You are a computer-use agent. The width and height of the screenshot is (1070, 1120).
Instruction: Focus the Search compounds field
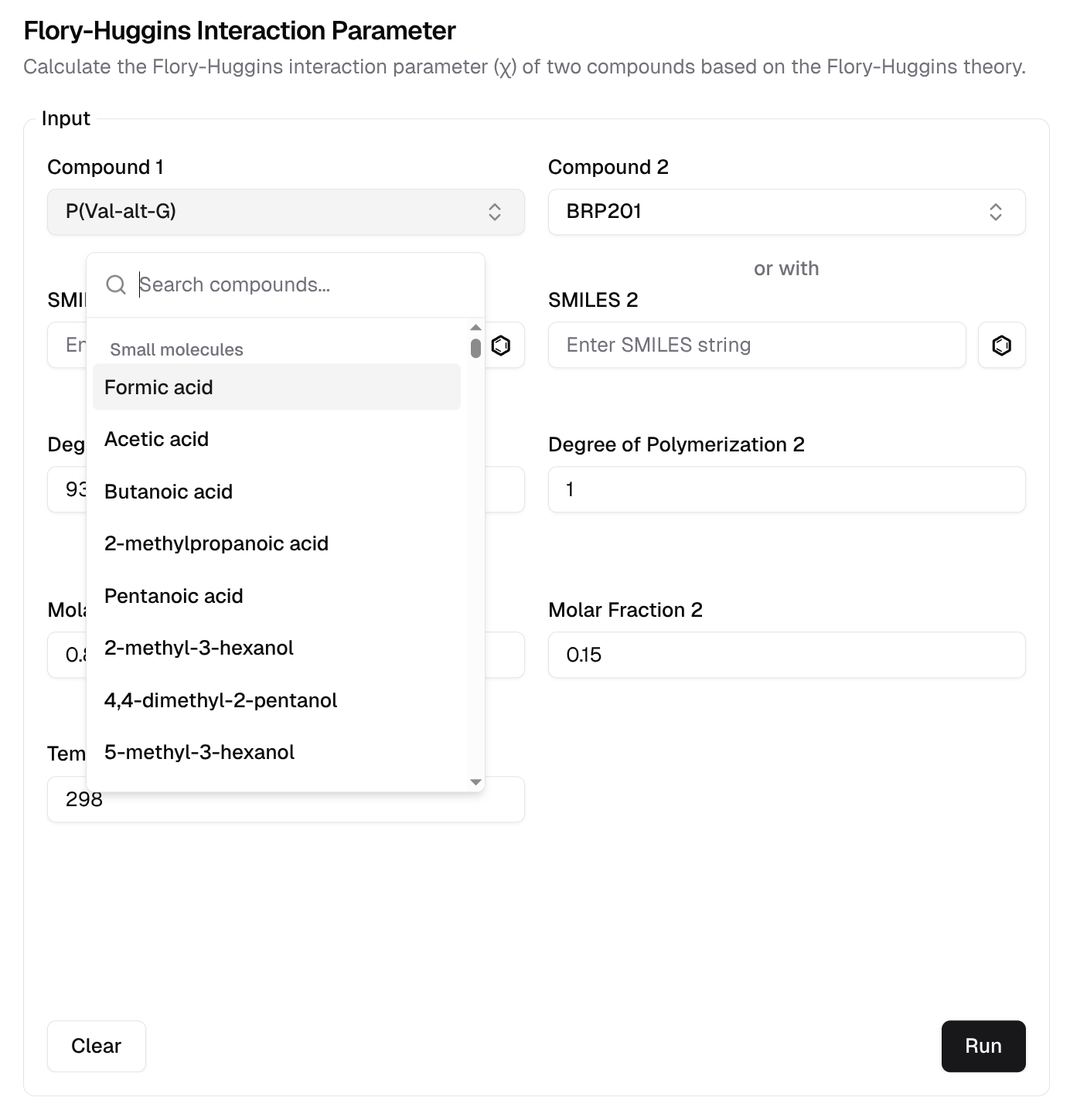[302, 285]
